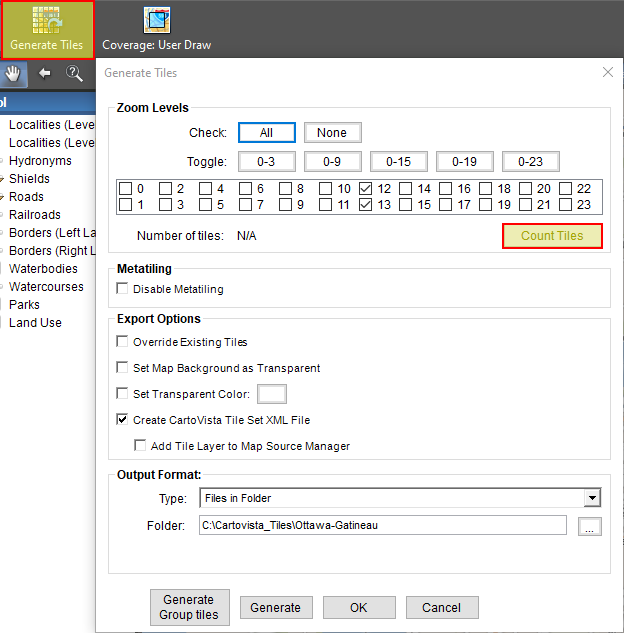This screenshot has height=633, width=624.
Task: Select the Parks layer
Action: [24, 305]
